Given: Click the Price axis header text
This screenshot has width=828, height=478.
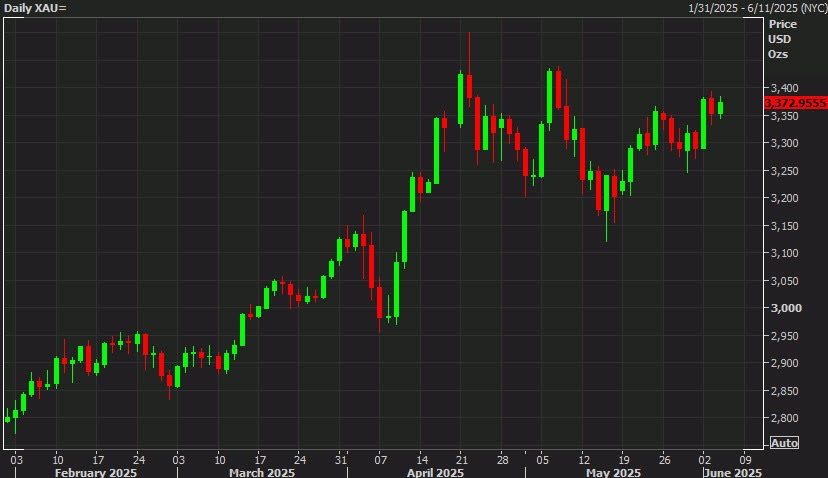Looking at the screenshot, I should [x=783, y=24].
